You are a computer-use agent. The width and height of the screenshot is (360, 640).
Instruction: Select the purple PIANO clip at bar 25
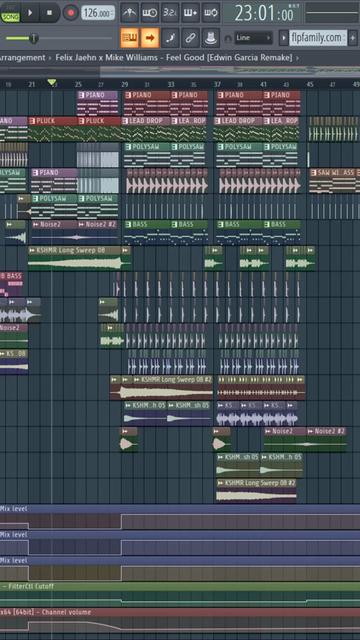pyautogui.click(x=98, y=103)
